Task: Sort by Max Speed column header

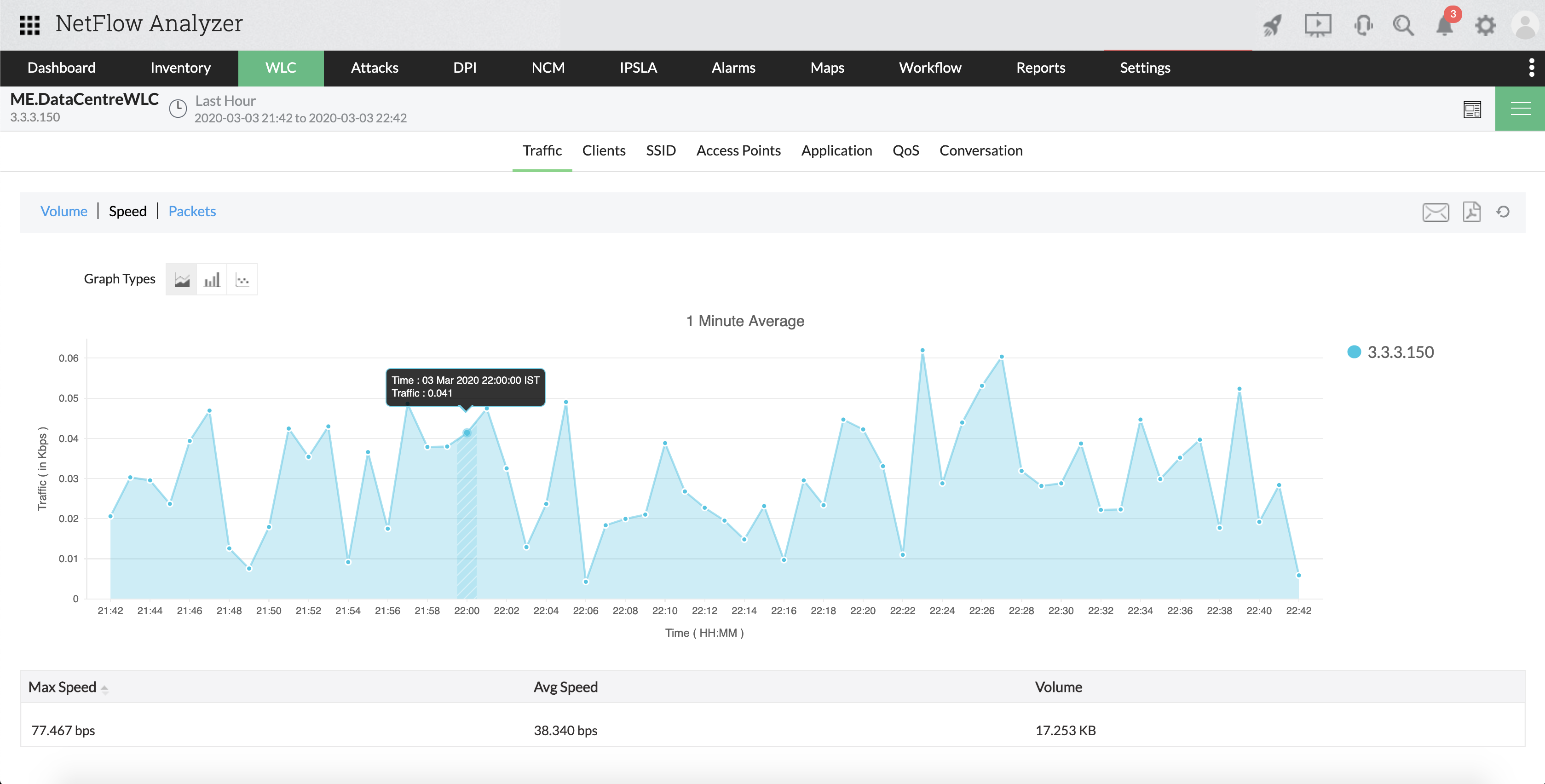Action: point(63,687)
